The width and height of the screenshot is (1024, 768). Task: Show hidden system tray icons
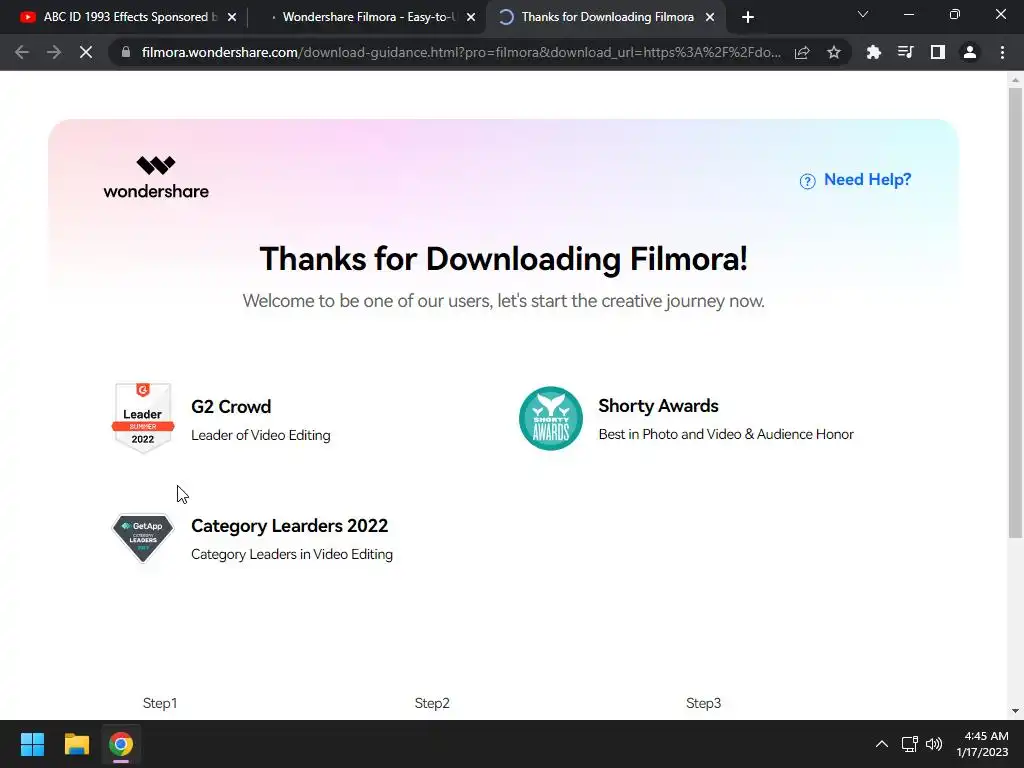[x=882, y=744]
